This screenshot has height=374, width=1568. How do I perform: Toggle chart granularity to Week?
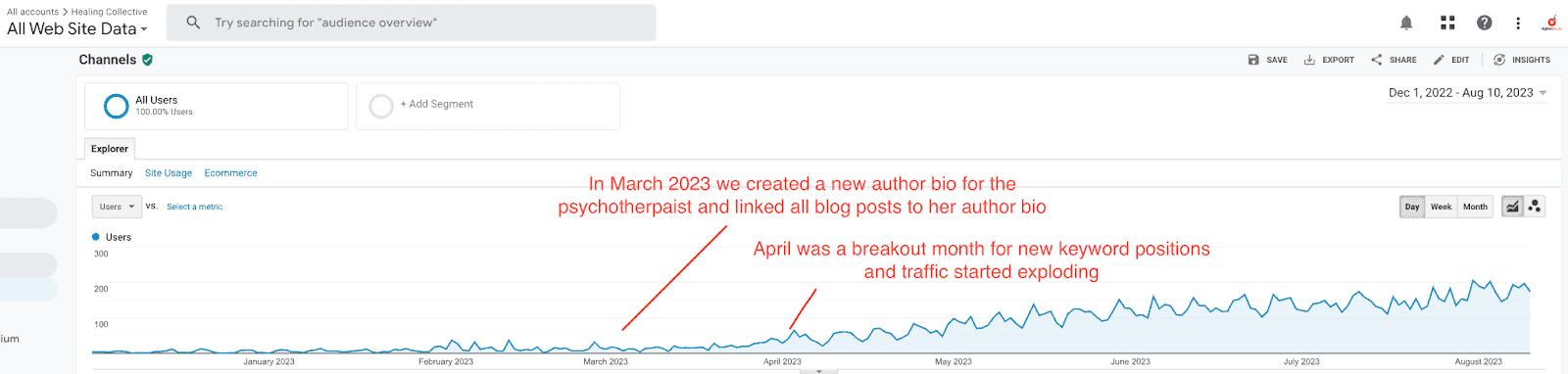1441,207
